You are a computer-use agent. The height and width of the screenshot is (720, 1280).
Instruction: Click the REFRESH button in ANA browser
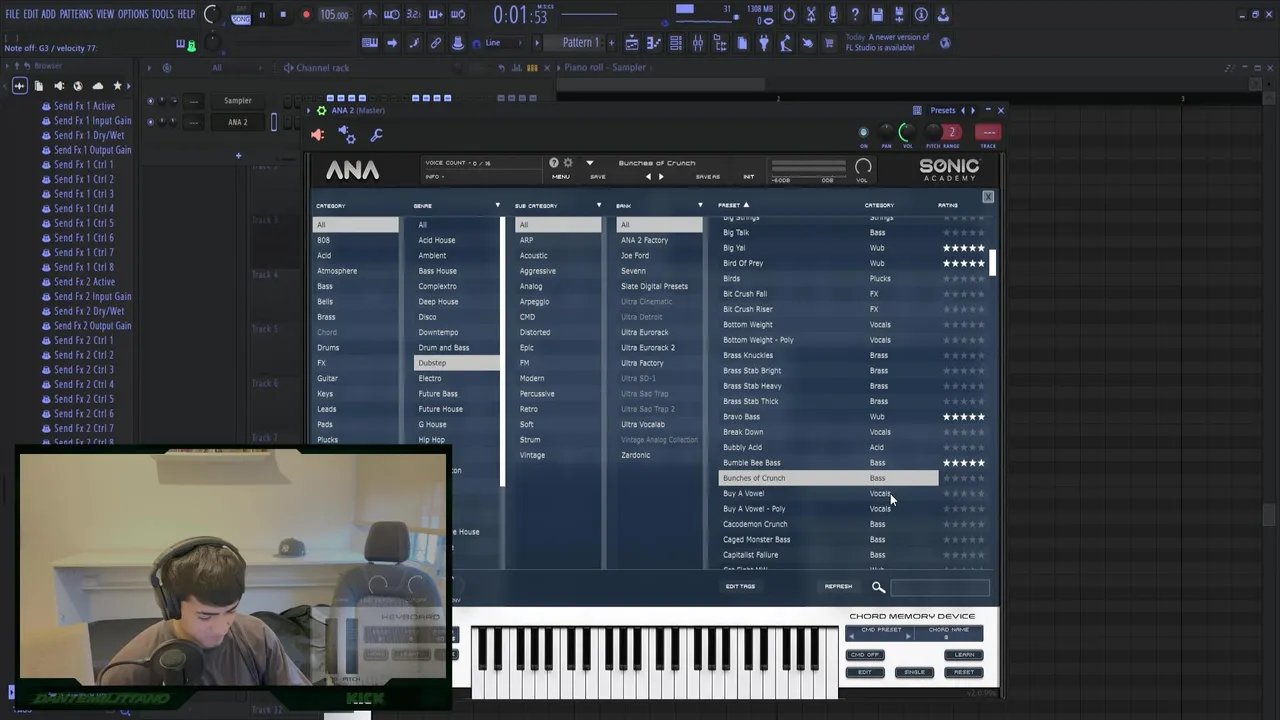coord(838,587)
